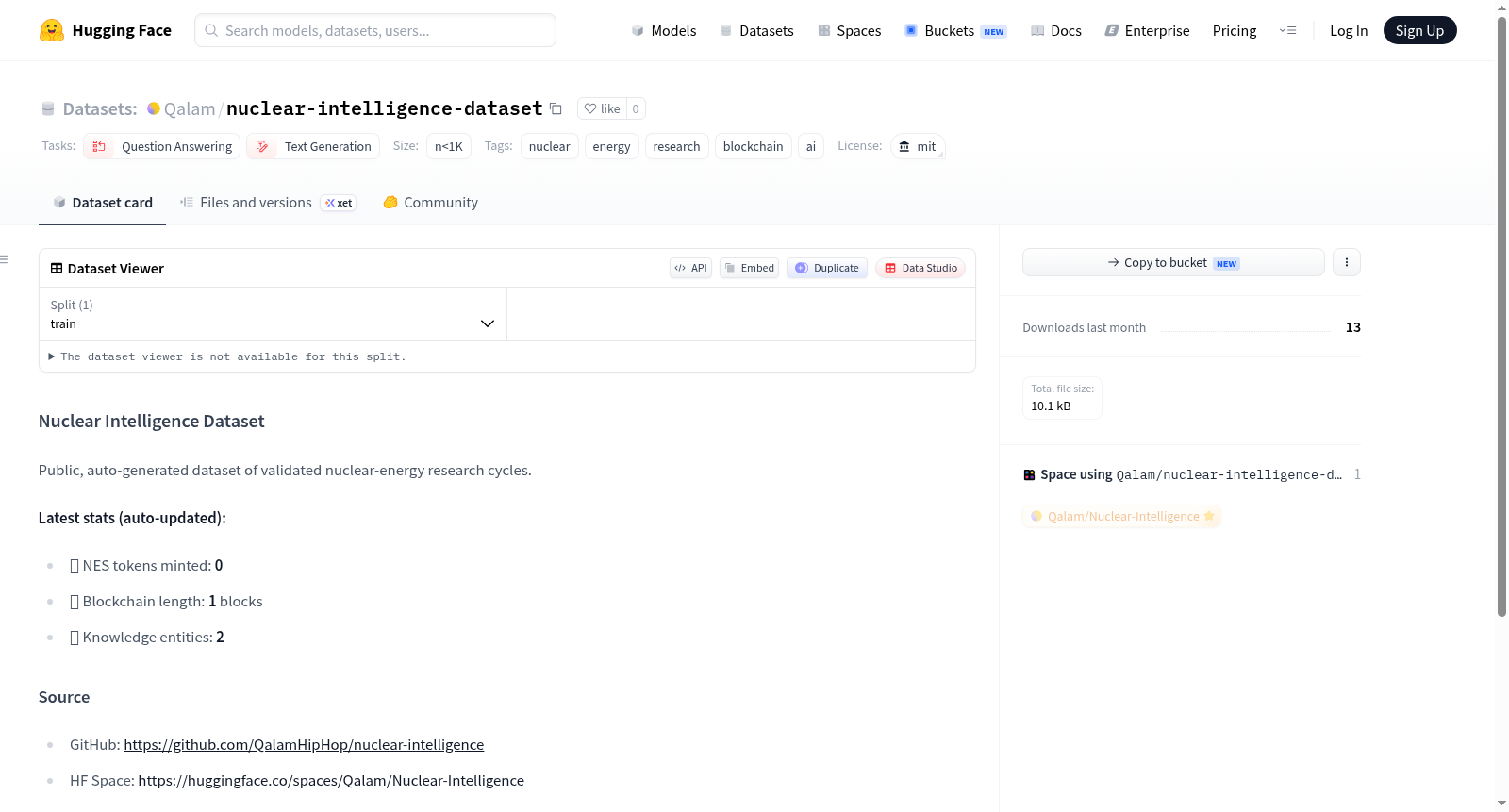Open the HF Space Nuclear-Intelligence link

click(331, 780)
